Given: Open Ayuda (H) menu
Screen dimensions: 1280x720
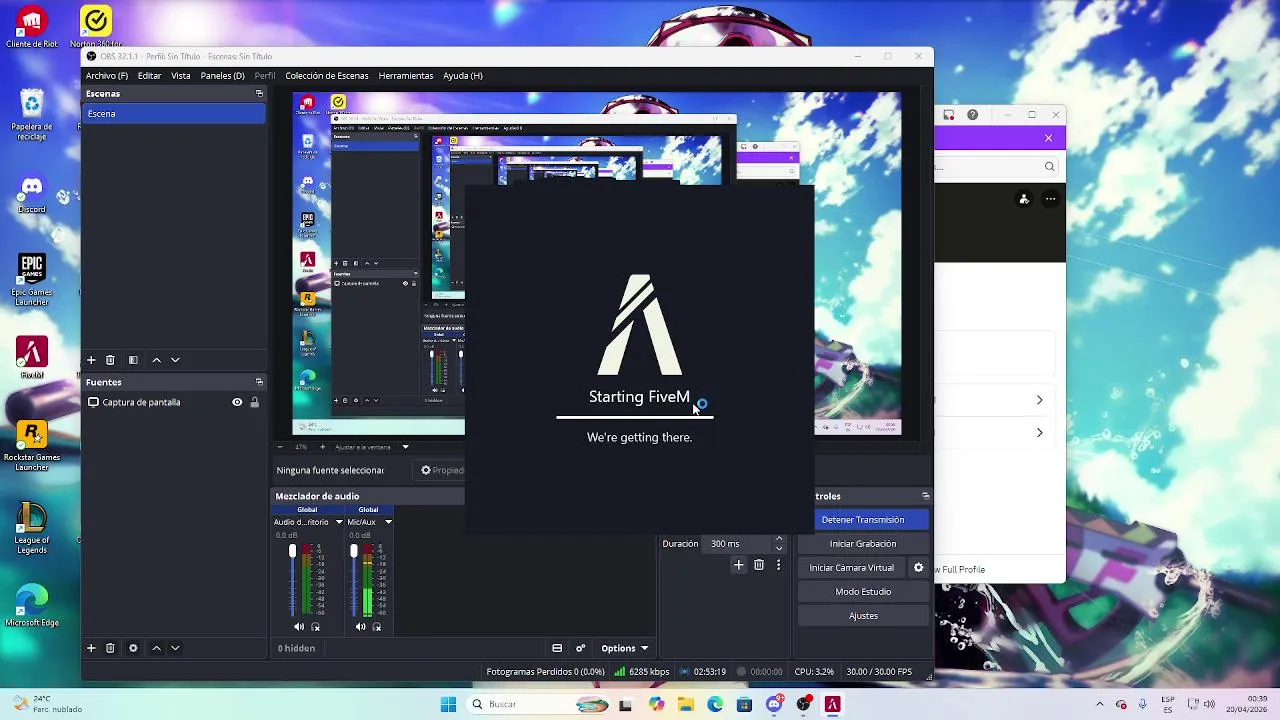Looking at the screenshot, I should pos(463,76).
